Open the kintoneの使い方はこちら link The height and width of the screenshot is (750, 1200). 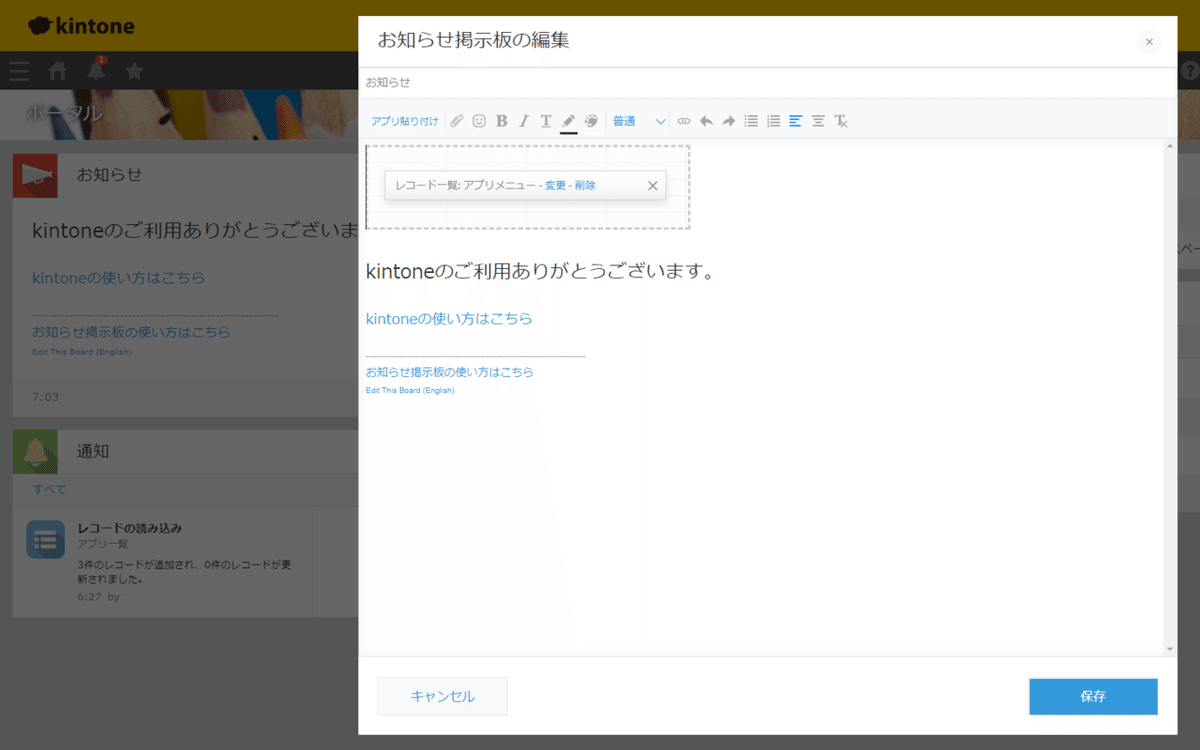450,318
